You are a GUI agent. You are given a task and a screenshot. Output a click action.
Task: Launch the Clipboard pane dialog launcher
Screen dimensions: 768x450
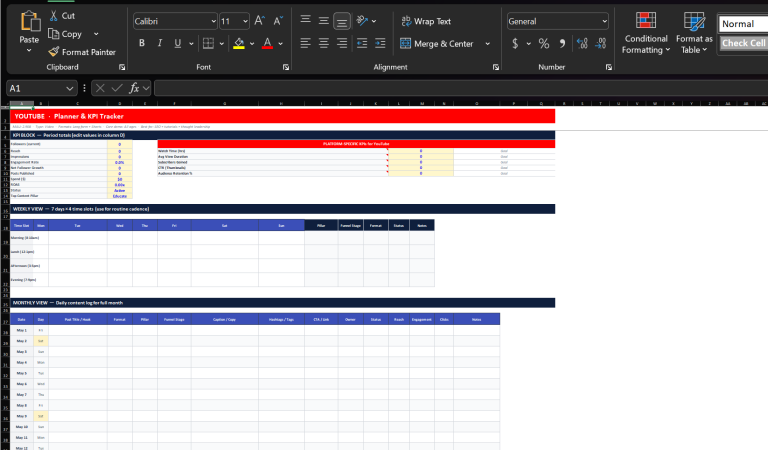[x=122, y=67]
